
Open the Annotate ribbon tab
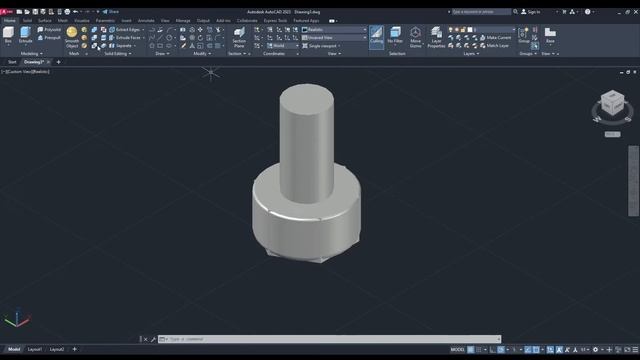tap(146, 20)
